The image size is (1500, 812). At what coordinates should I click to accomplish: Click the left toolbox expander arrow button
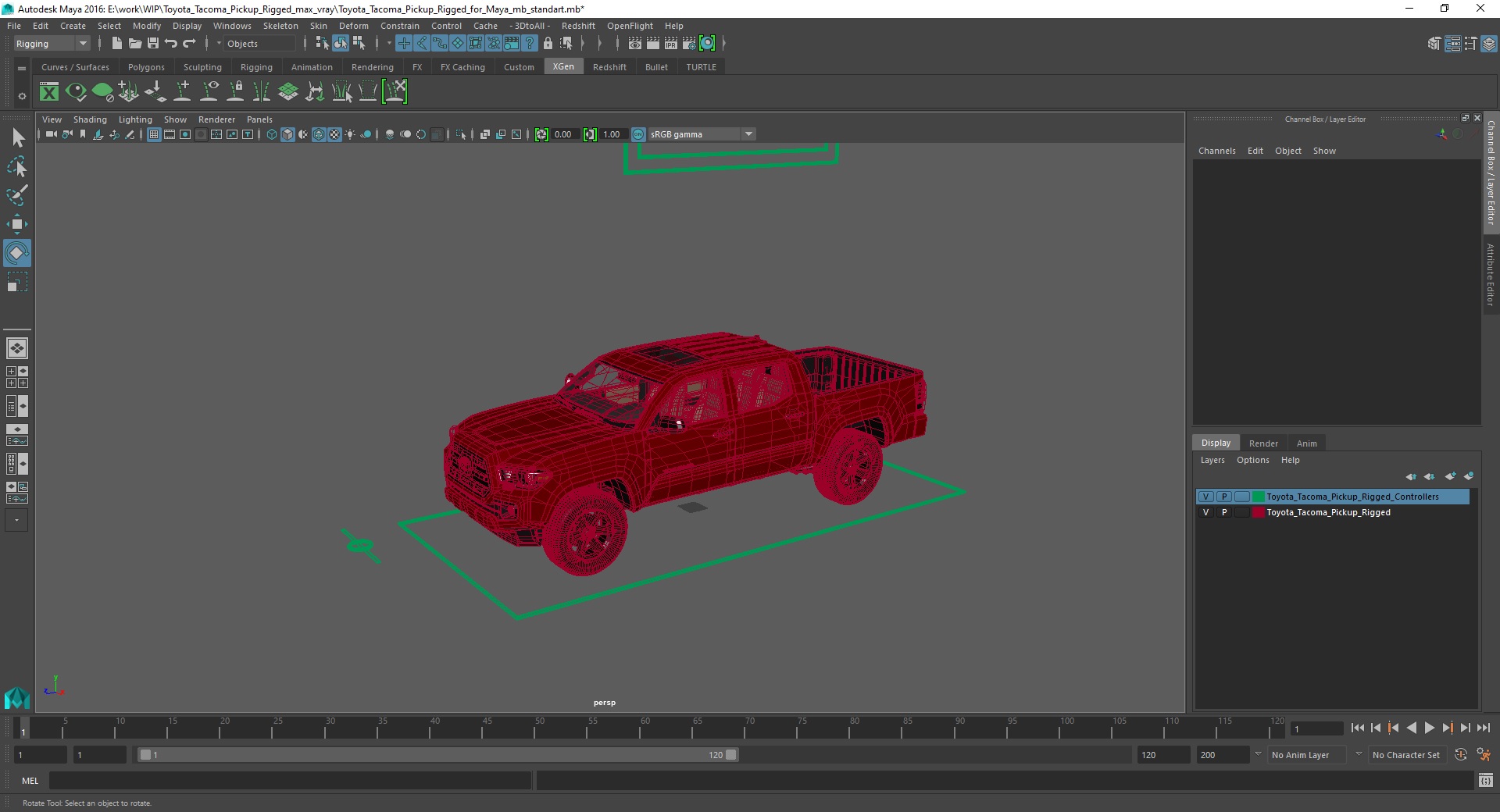[16, 520]
